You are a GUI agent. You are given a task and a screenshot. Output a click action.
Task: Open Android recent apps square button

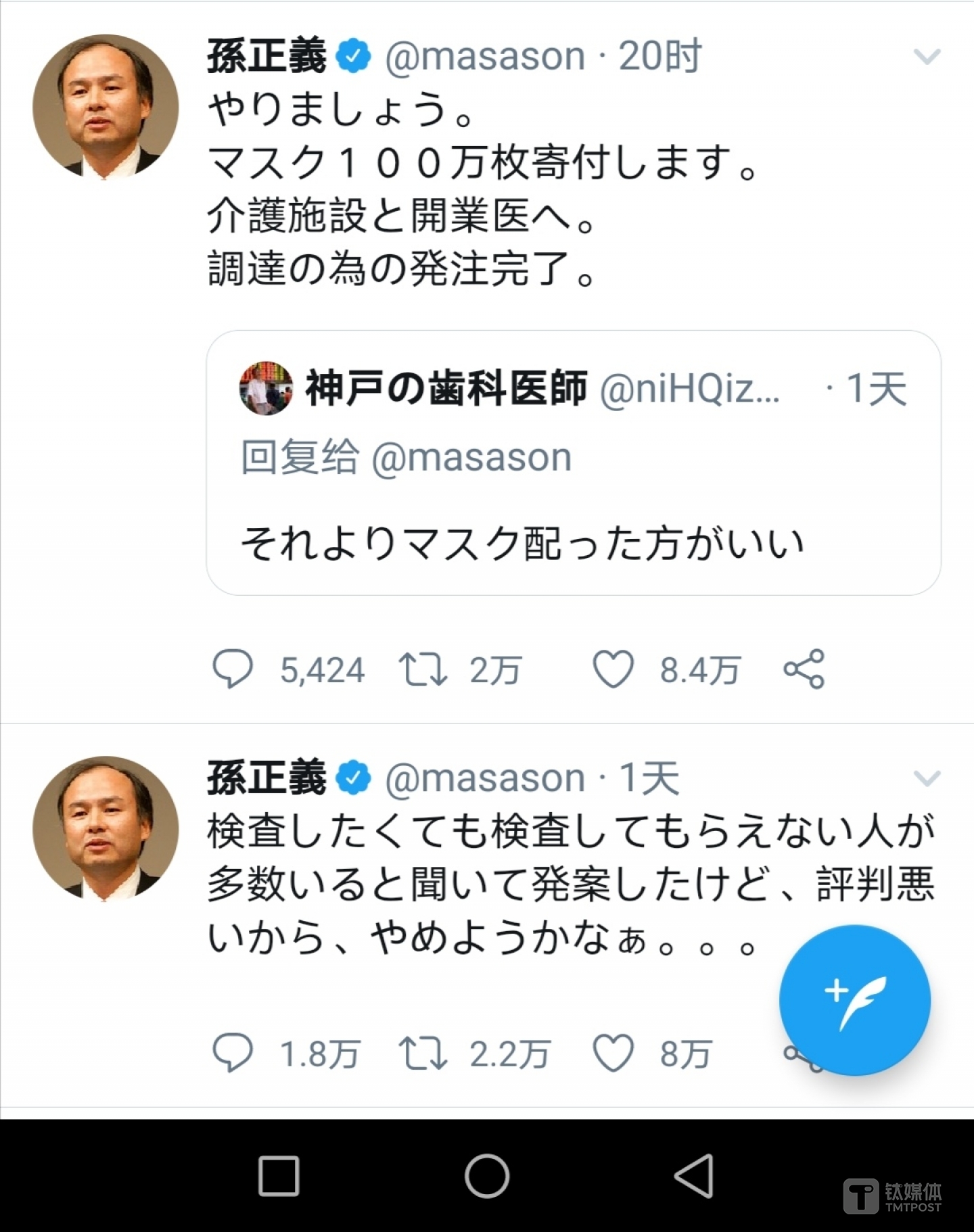(279, 1176)
